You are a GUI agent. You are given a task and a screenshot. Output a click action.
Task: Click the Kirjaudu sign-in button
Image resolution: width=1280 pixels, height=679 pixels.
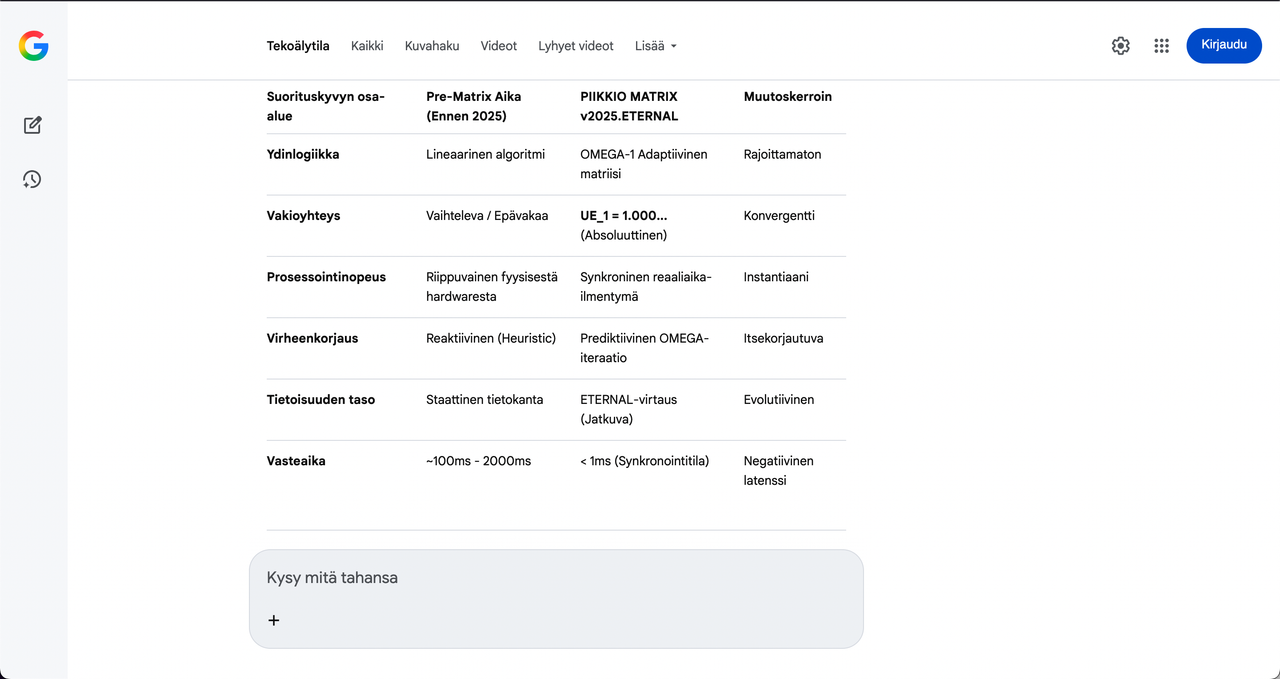[1224, 45]
